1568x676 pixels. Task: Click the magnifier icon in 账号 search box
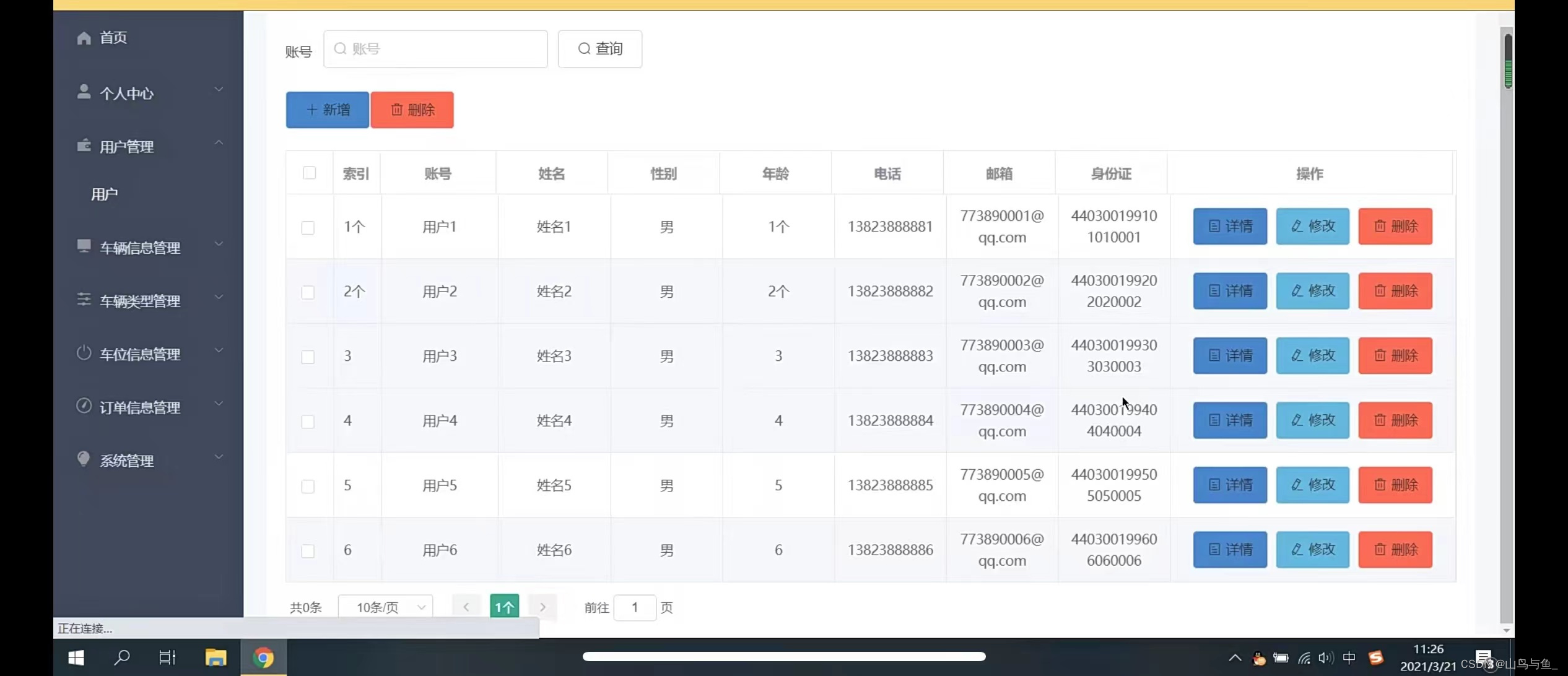340,48
